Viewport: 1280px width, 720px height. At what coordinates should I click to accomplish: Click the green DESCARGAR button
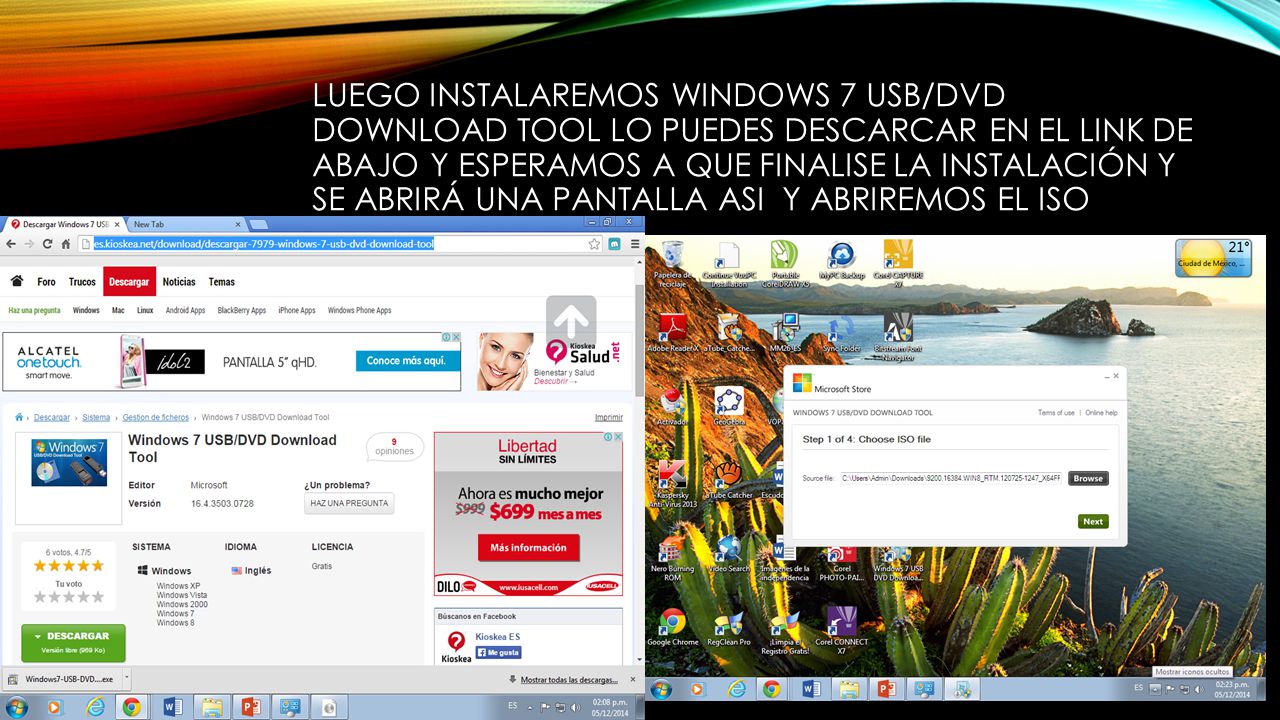pyautogui.click(x=73, y=642)
